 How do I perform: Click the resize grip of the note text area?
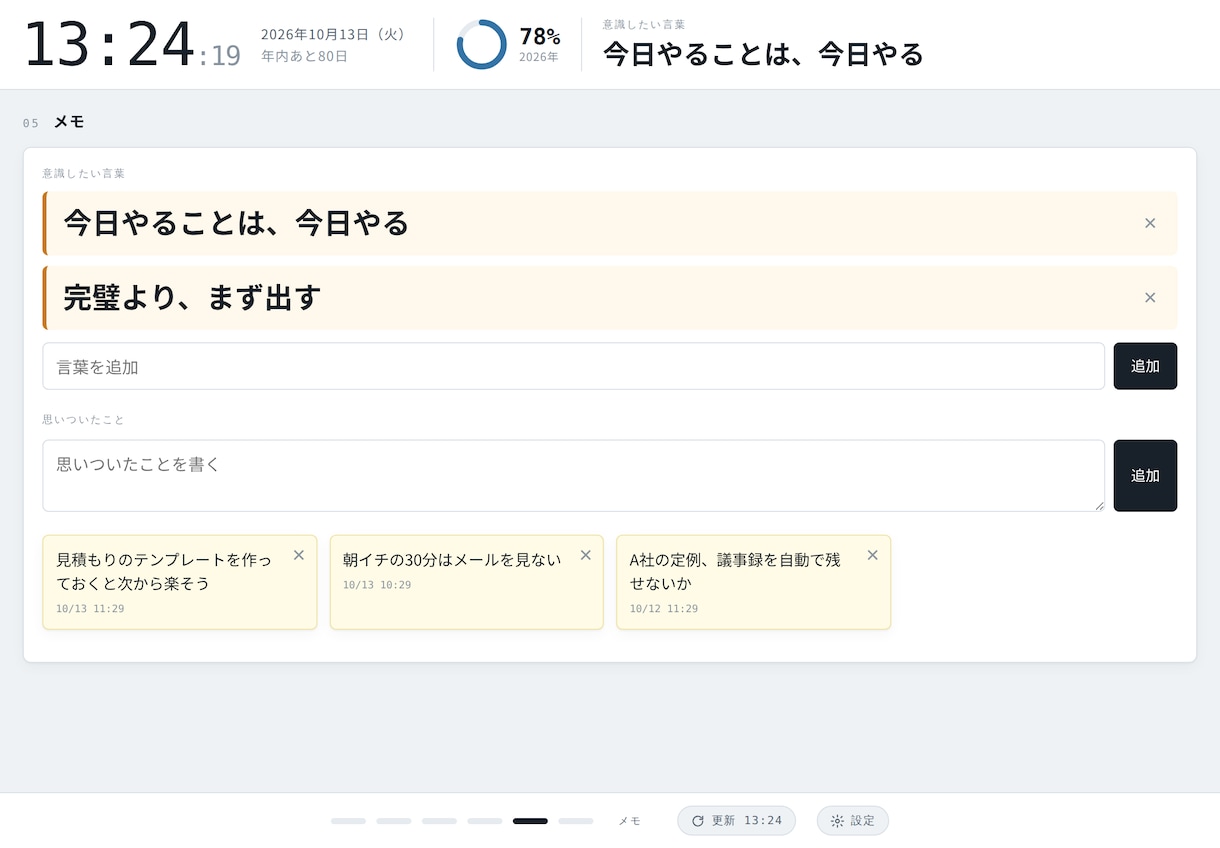[x=1098, y=505]
